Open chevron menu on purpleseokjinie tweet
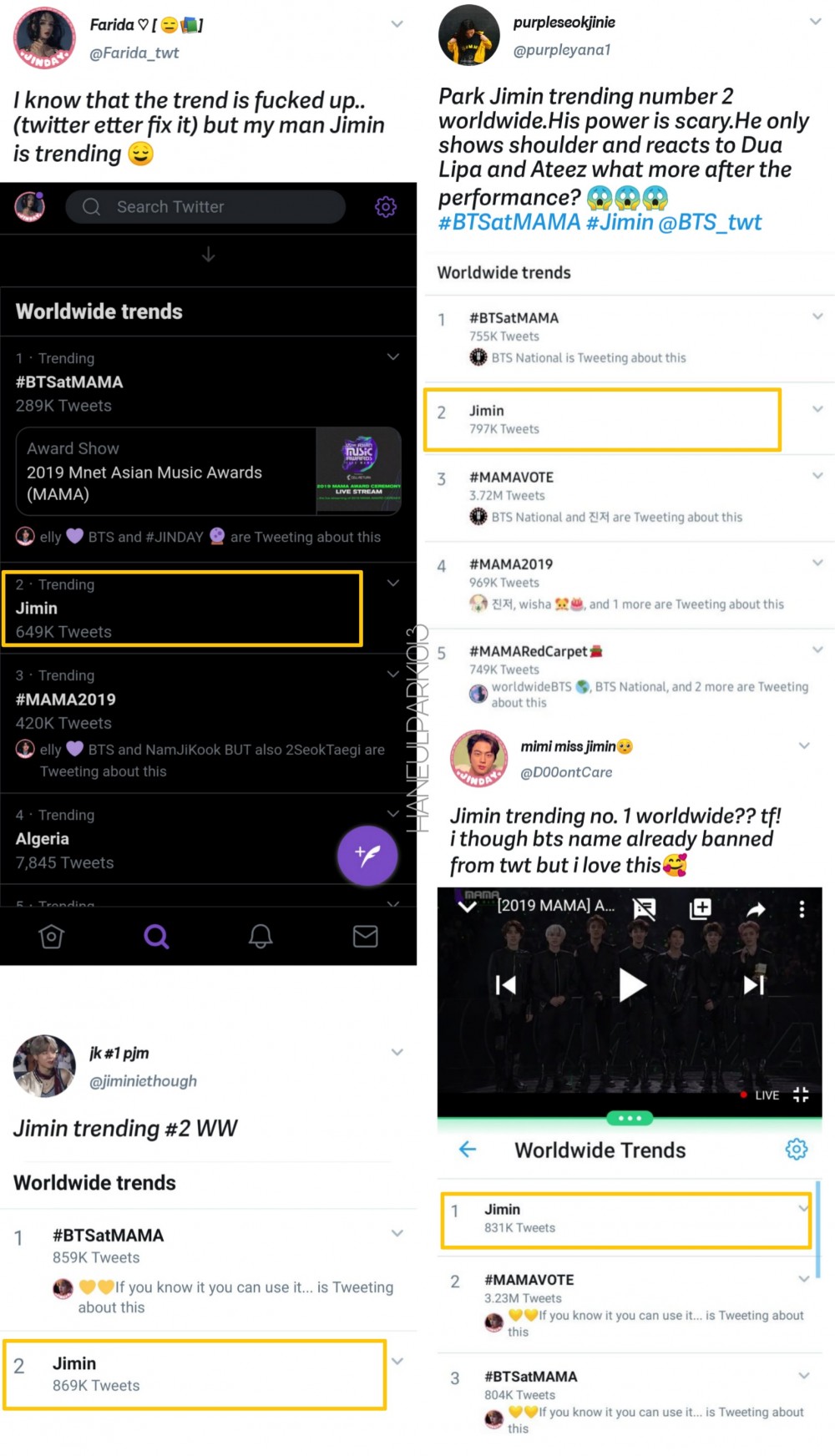Viewport: 835px width, 1456px height. coord(816,22)
